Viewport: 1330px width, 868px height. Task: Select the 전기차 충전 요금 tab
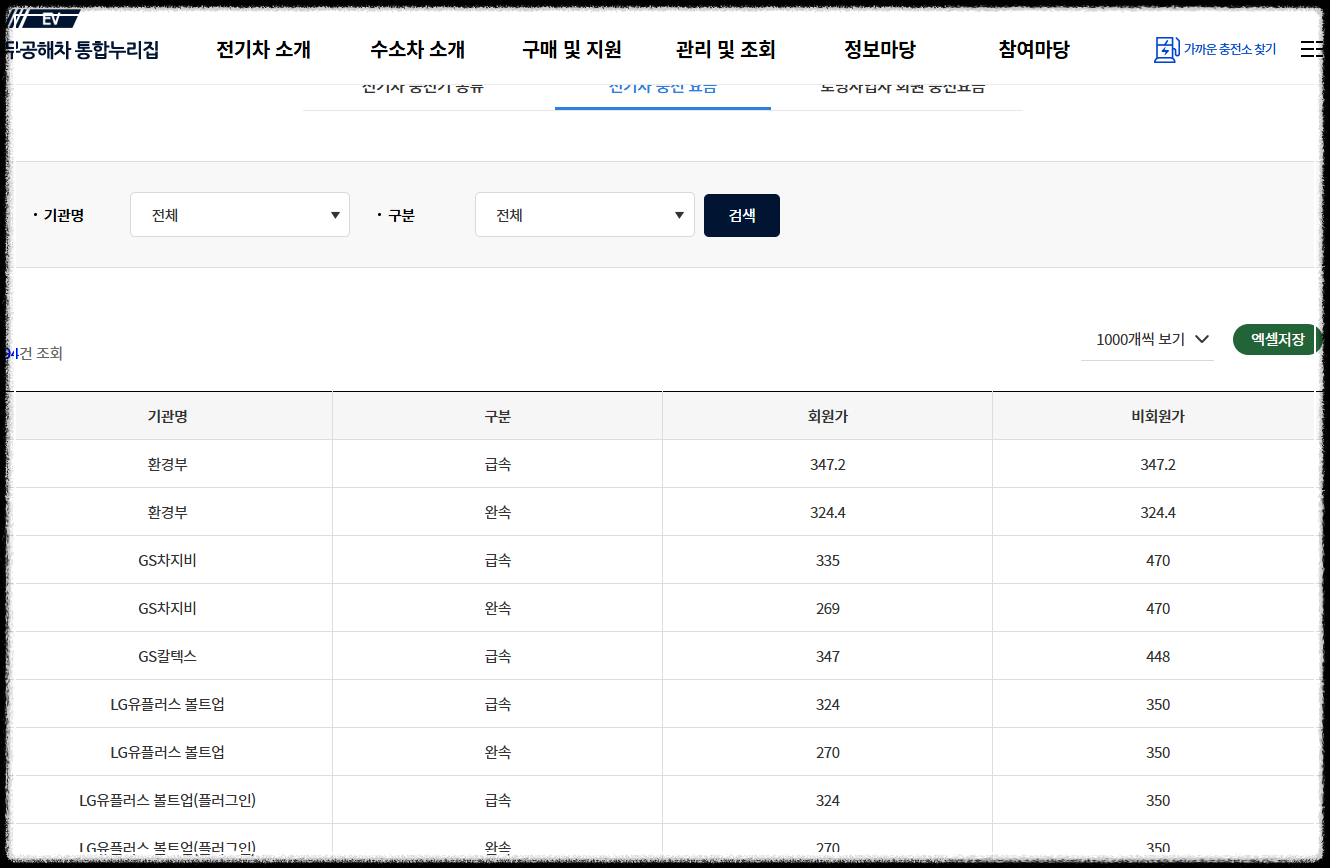coord(663,91)
